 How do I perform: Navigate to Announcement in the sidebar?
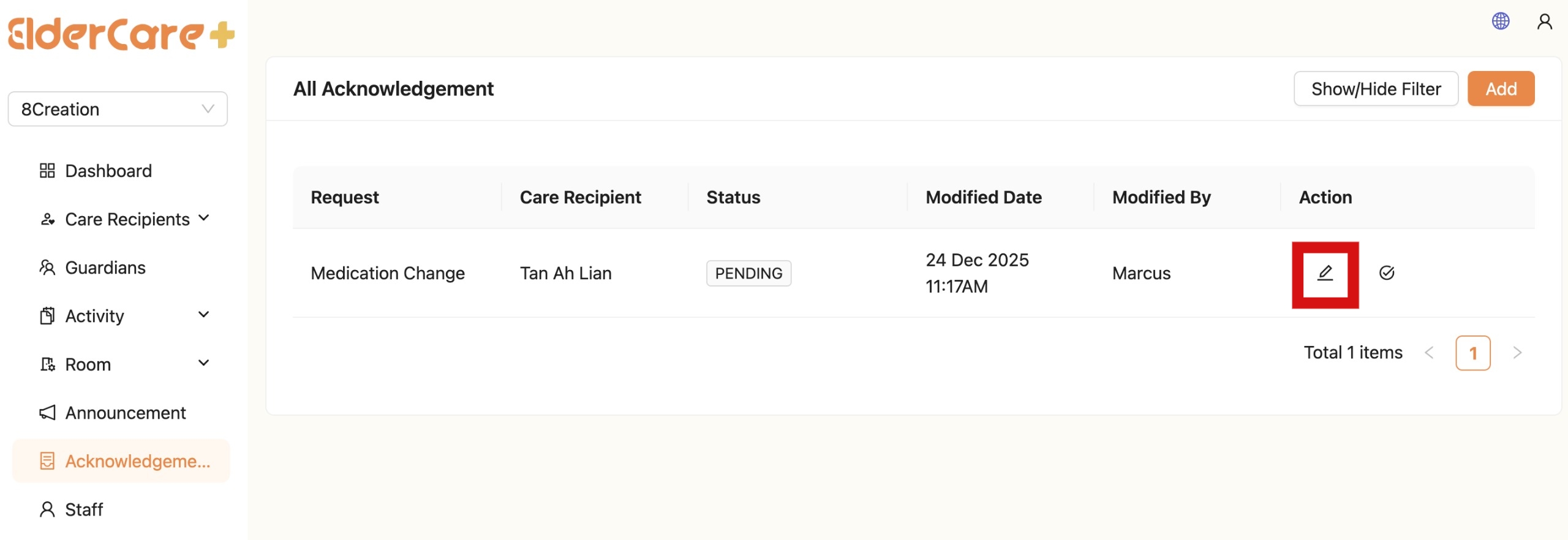click(x=125, y=413)
